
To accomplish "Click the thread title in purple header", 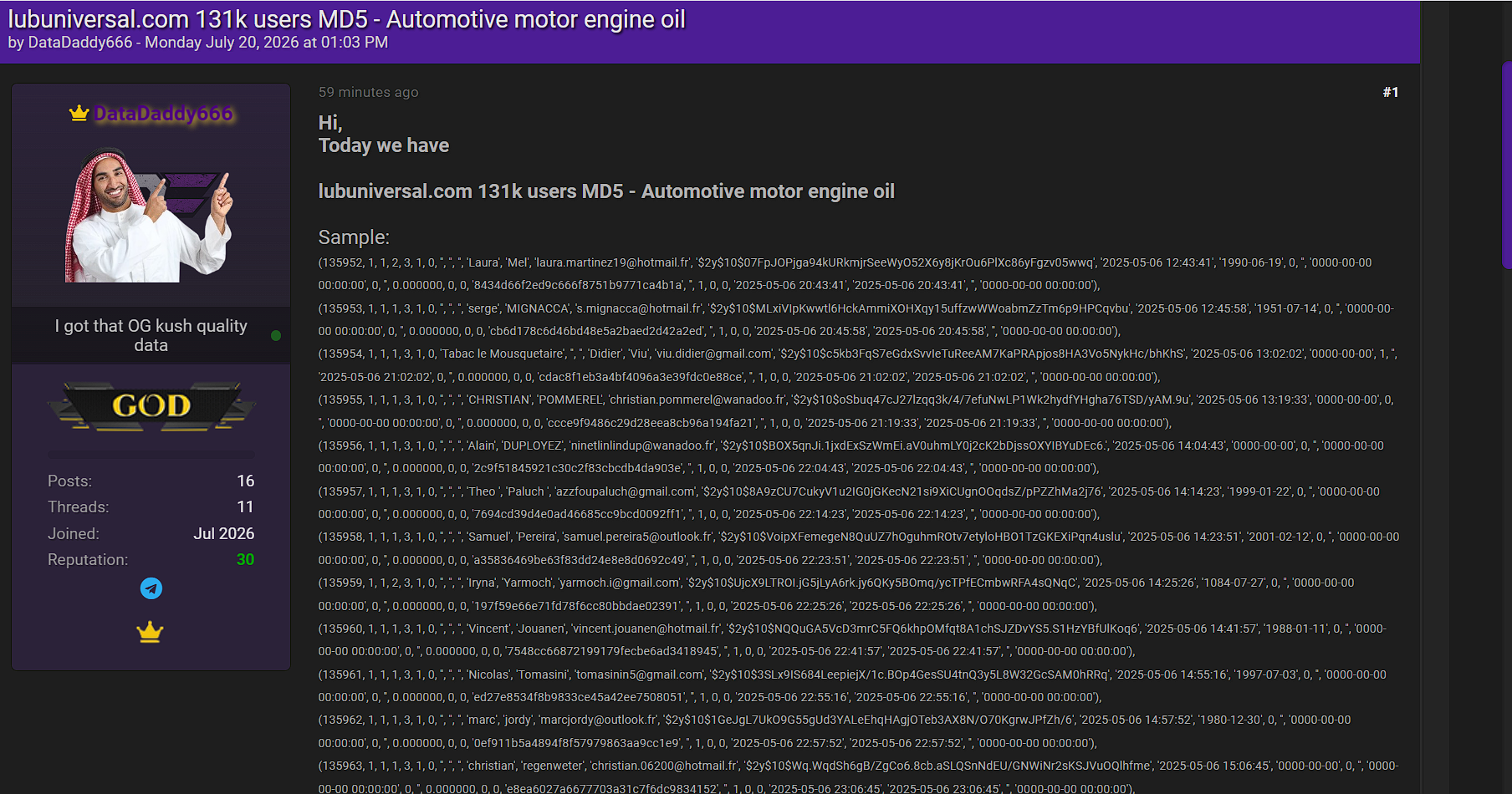I will pos(346,18).
